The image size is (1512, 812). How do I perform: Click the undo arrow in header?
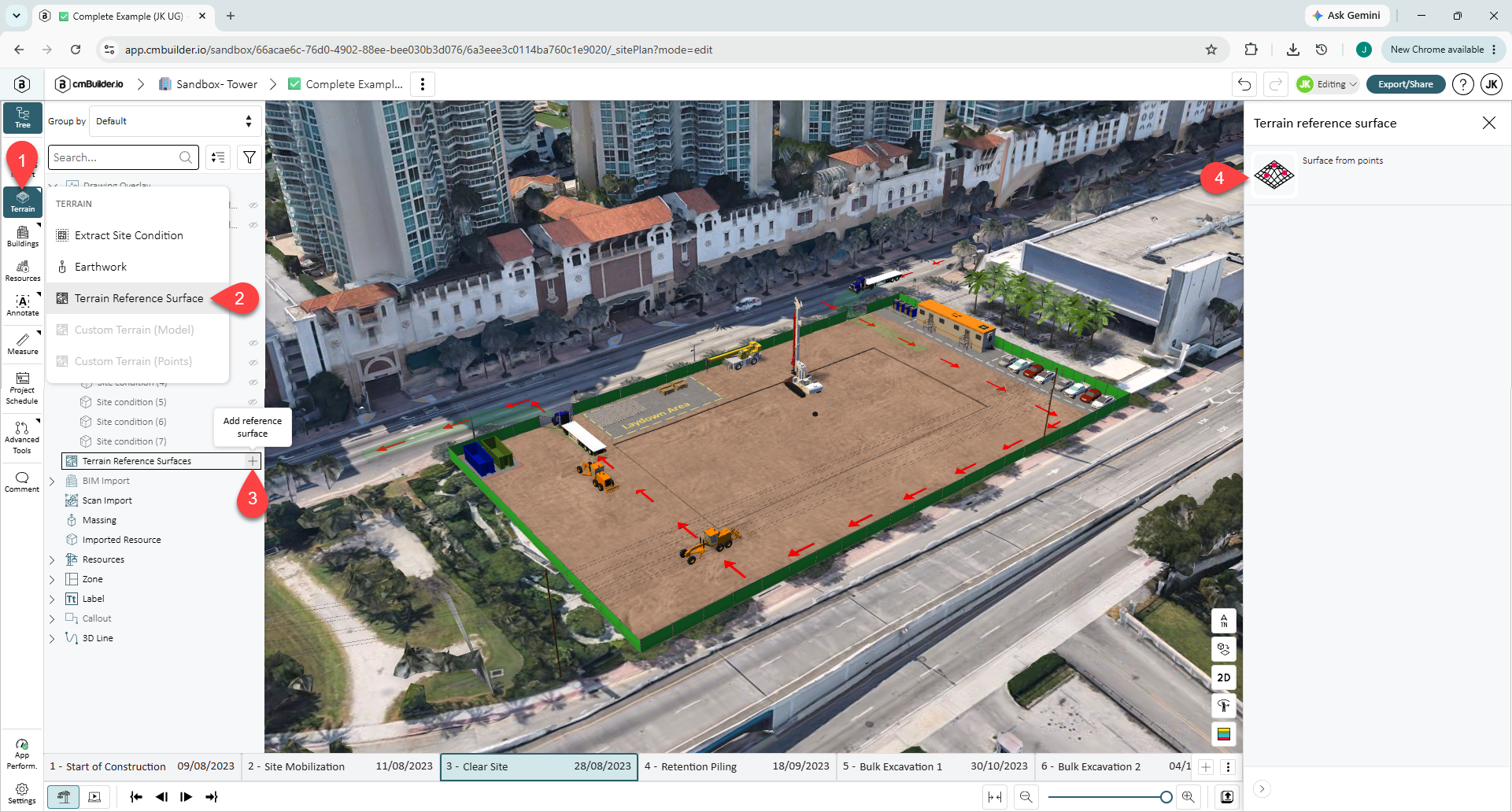point(1244,84)
